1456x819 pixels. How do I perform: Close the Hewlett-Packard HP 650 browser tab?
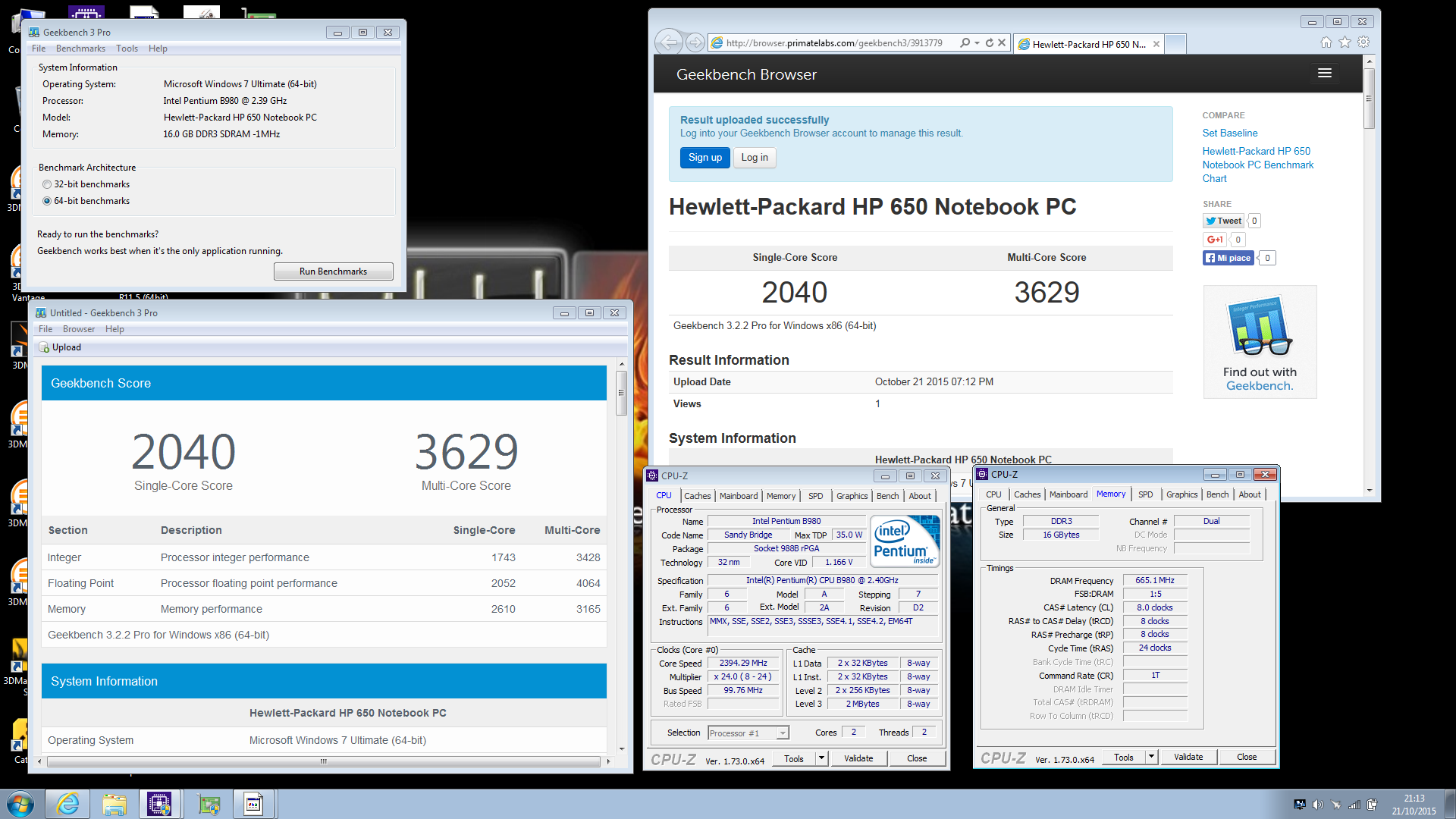(x=1156, y=44)
